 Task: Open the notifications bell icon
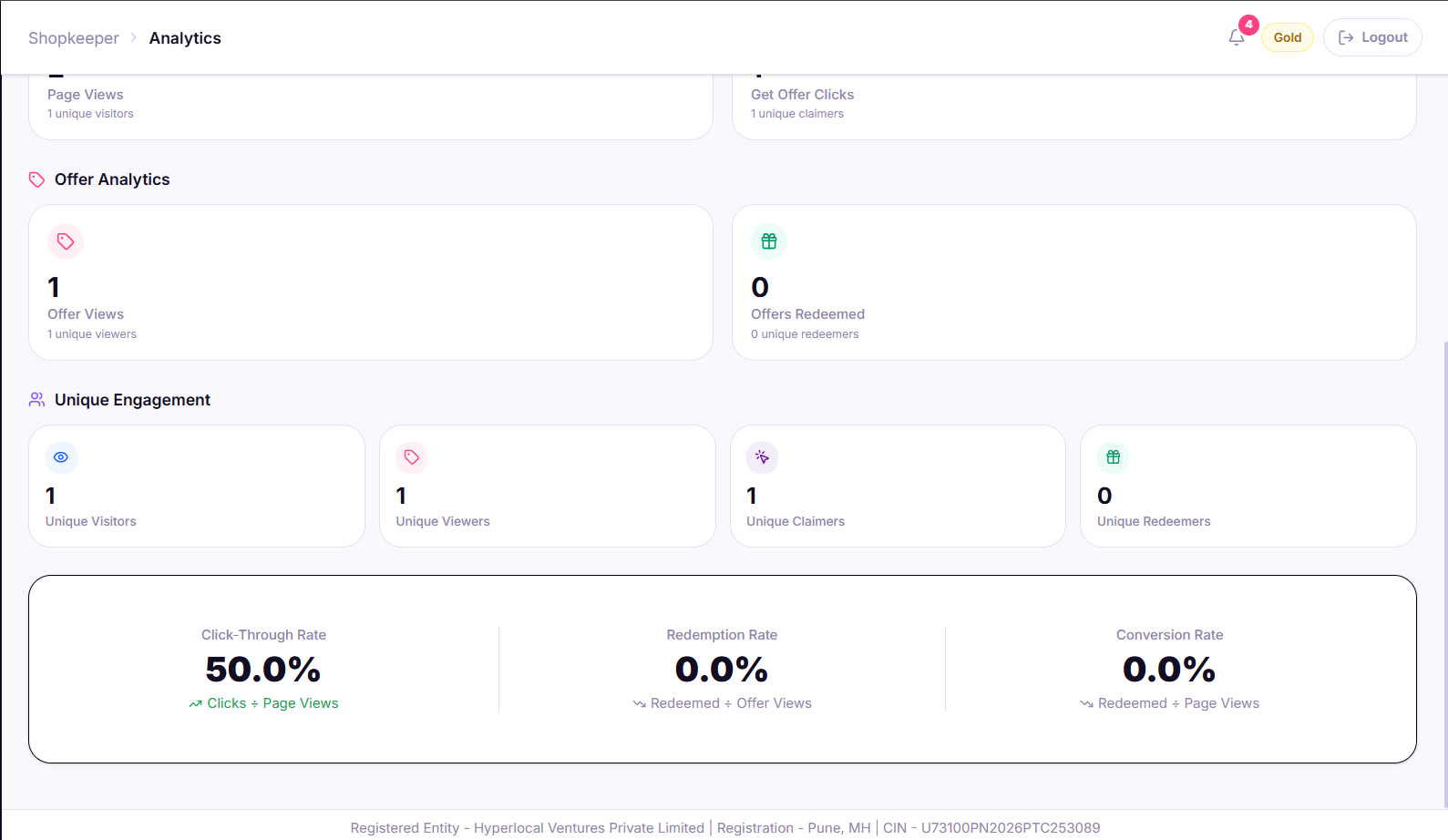[x=1236, y=37]
